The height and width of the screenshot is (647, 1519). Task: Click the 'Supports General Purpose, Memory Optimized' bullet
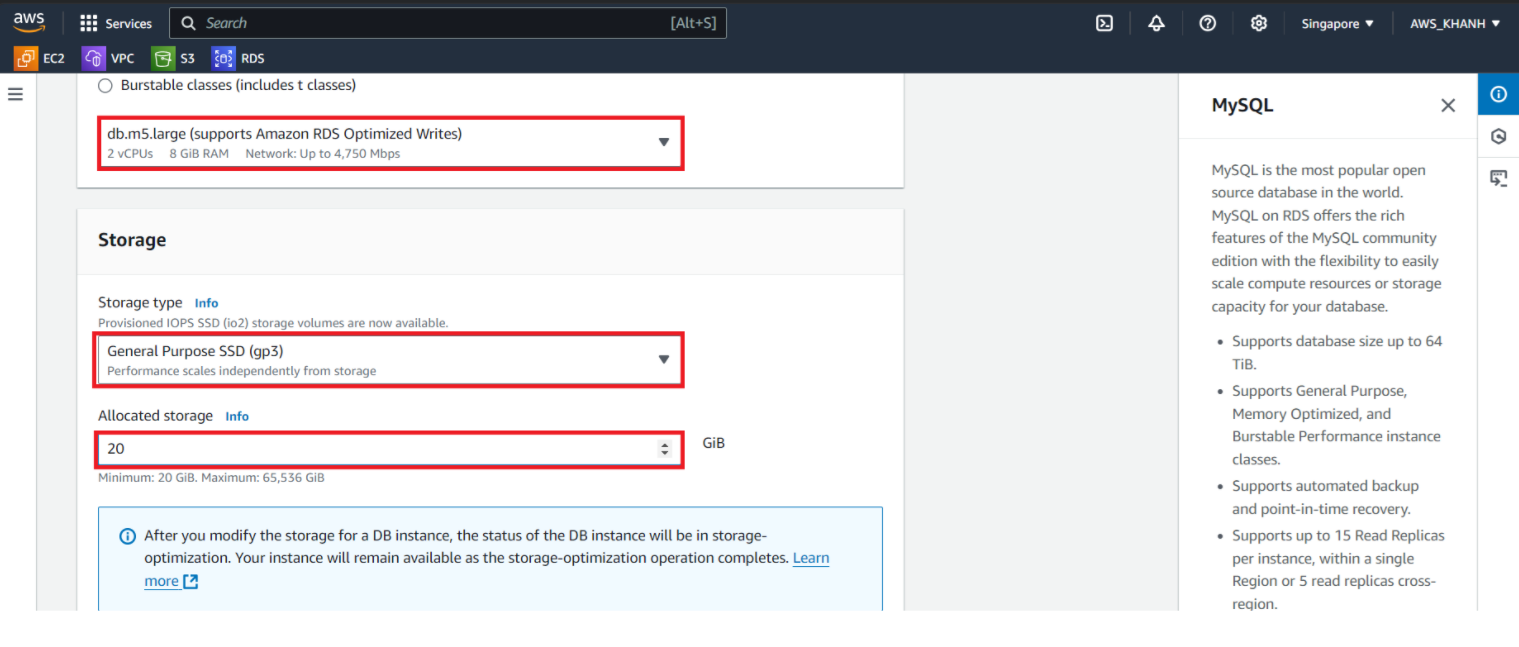click(1336, 425)
